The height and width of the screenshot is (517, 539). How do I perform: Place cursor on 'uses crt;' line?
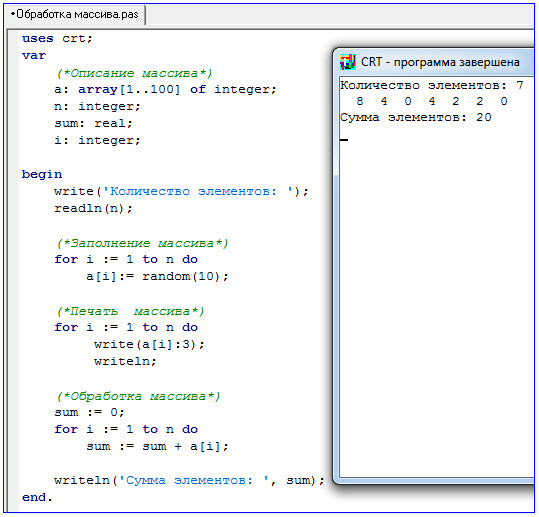pos(57,38)
